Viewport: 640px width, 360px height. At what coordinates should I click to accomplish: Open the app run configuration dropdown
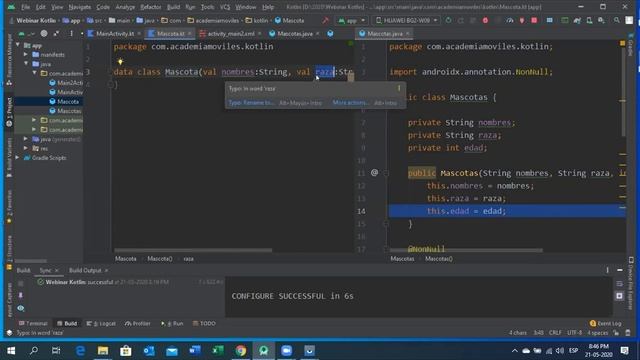click(x=351, y=20)
